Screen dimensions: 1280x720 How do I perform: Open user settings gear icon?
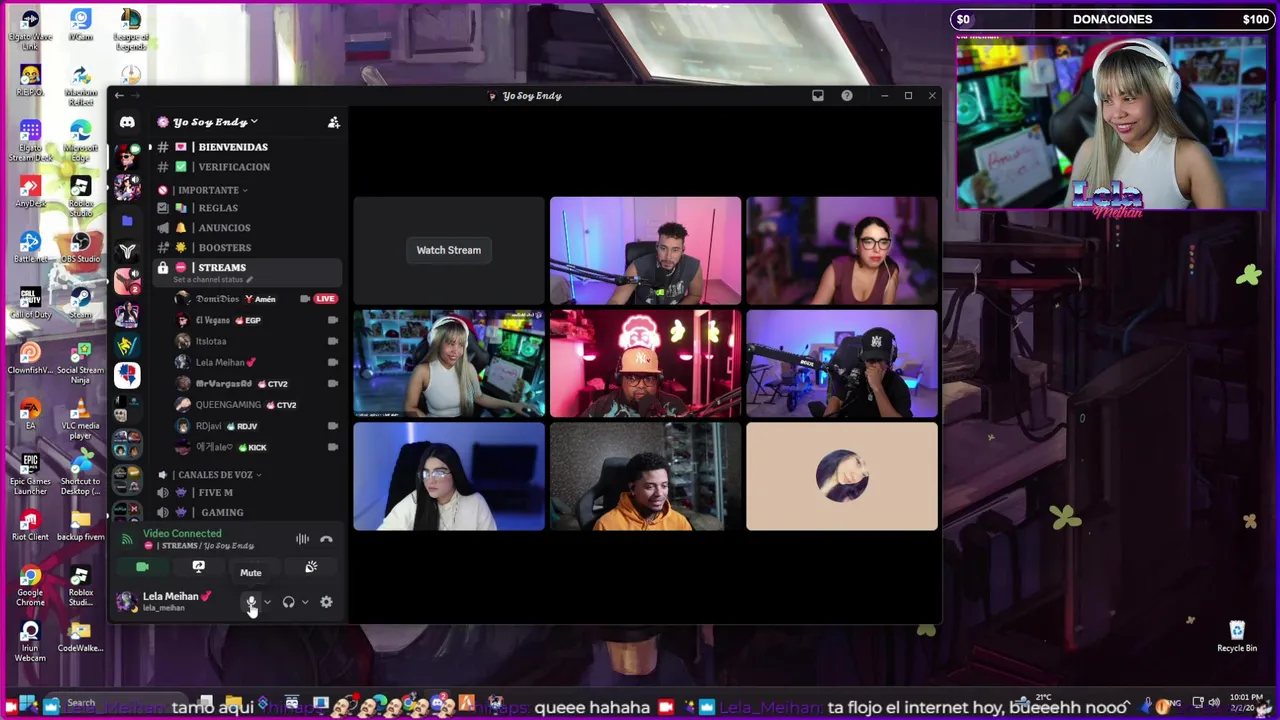coord(326,602)
